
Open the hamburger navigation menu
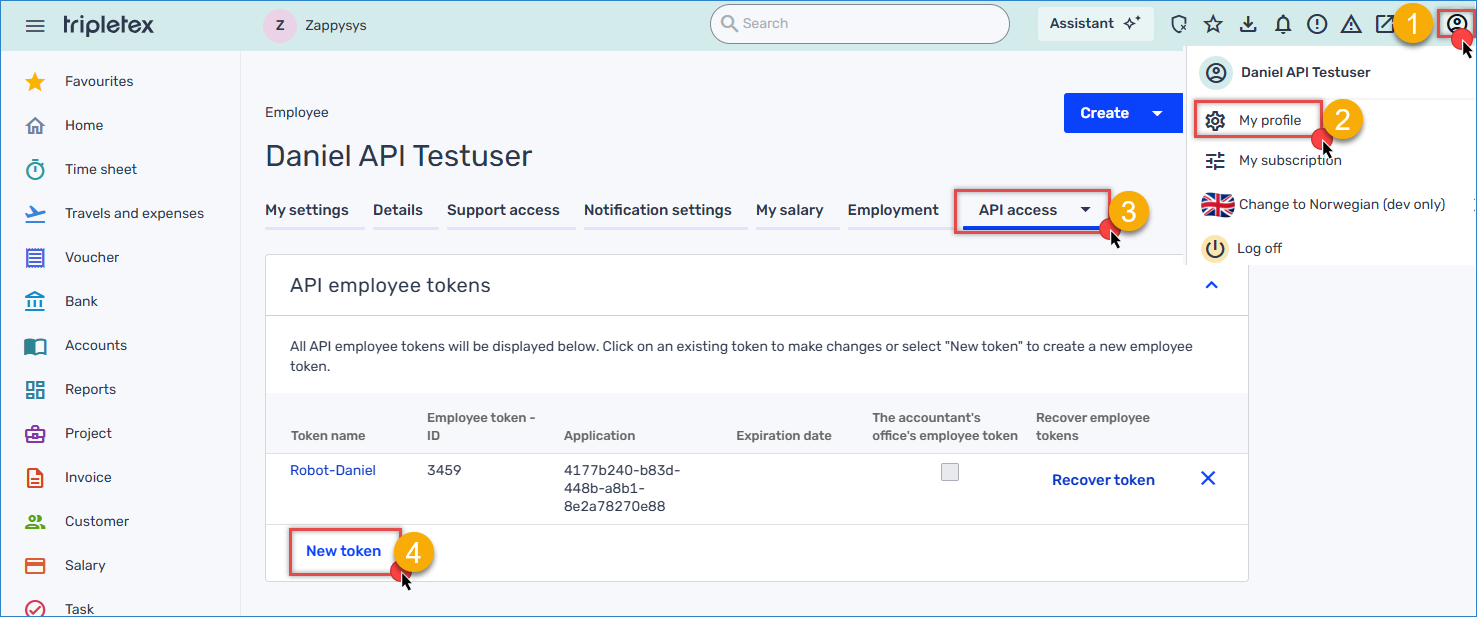(35, 25)
